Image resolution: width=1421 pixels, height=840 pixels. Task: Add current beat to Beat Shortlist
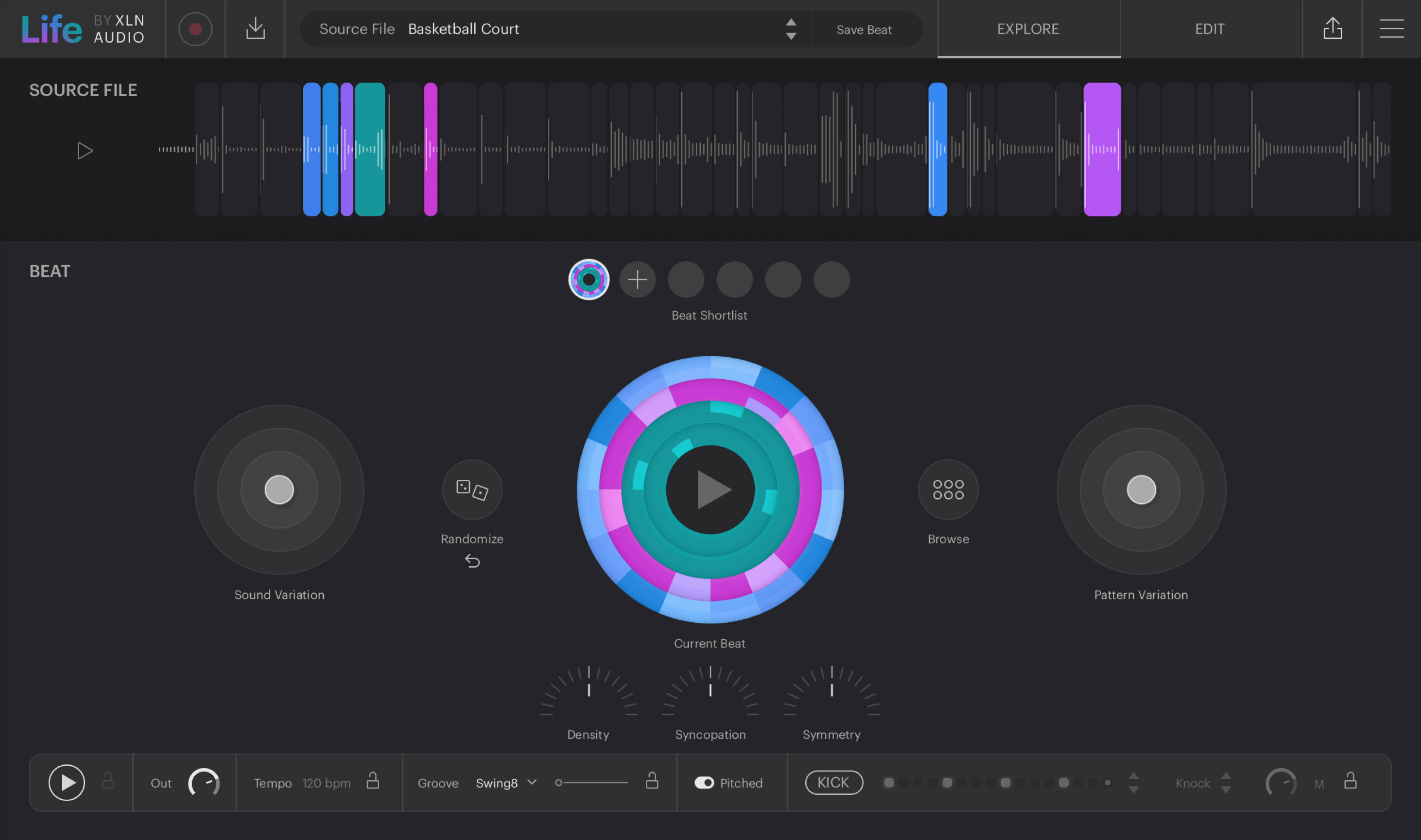(x=637, y=279)
